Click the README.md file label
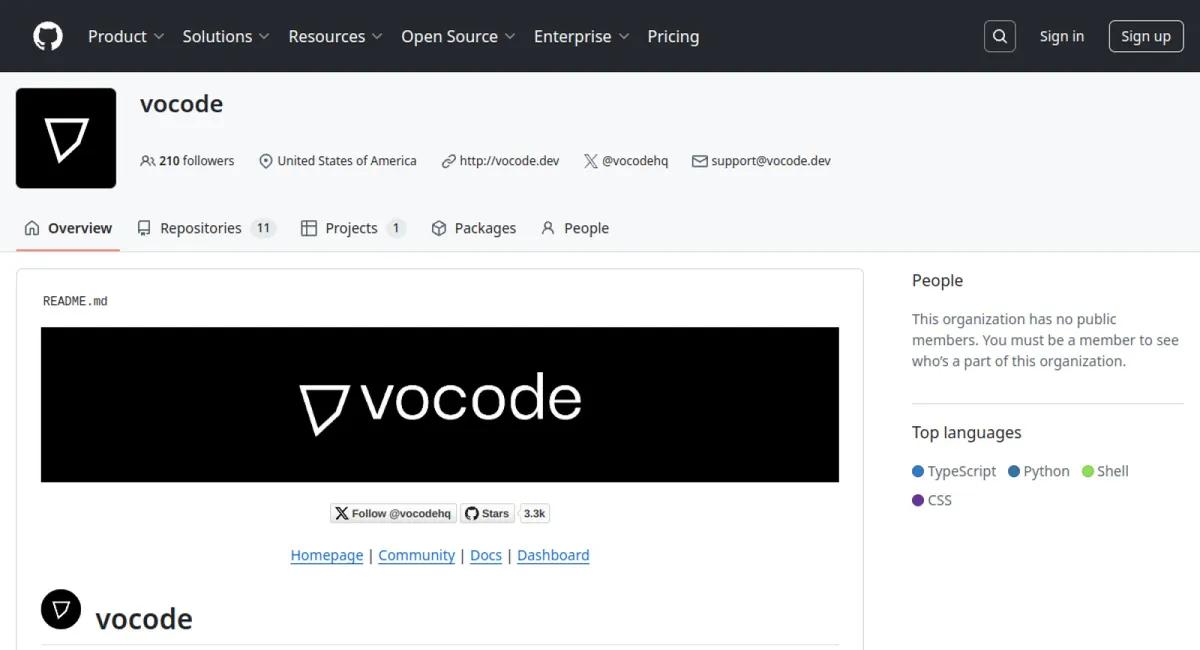1200x650 pixels. [75, 301]
